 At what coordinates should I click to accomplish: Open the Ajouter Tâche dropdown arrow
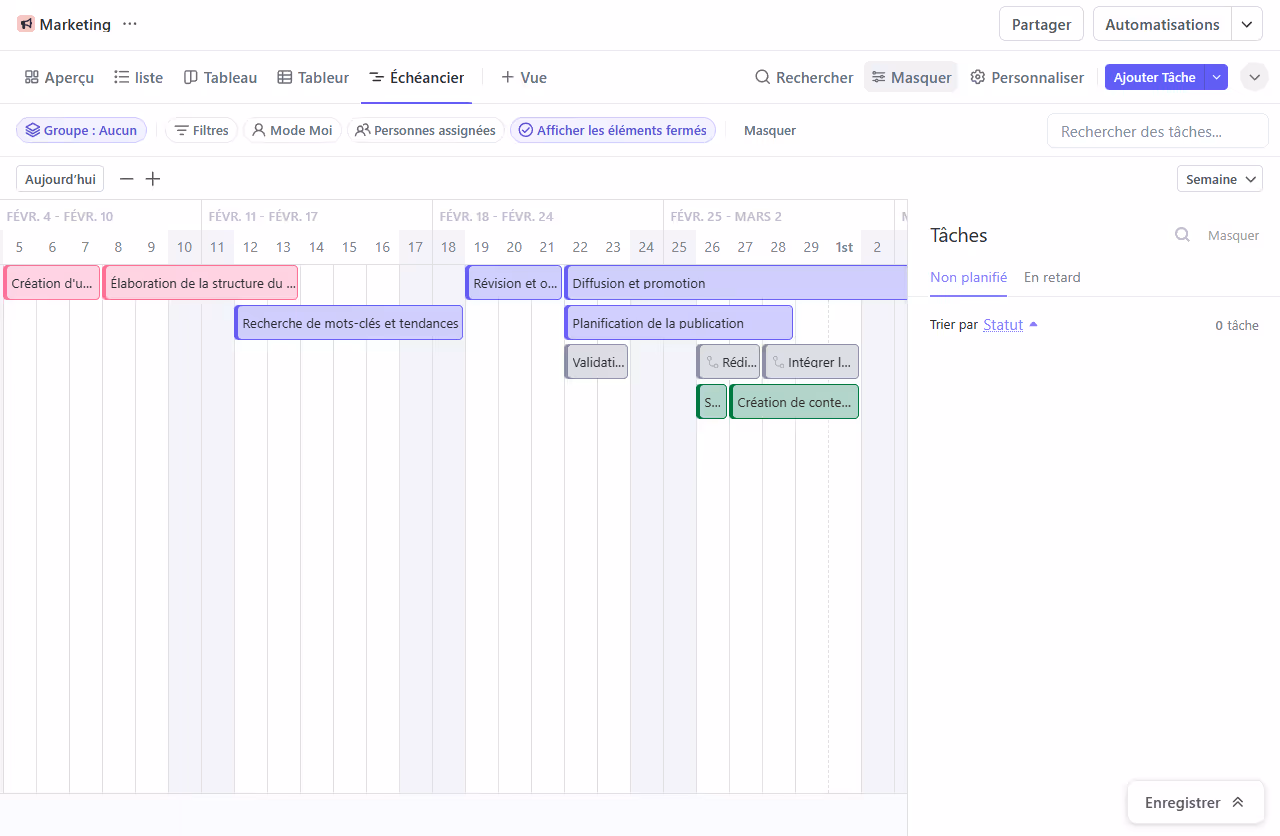coord(1218,77)
